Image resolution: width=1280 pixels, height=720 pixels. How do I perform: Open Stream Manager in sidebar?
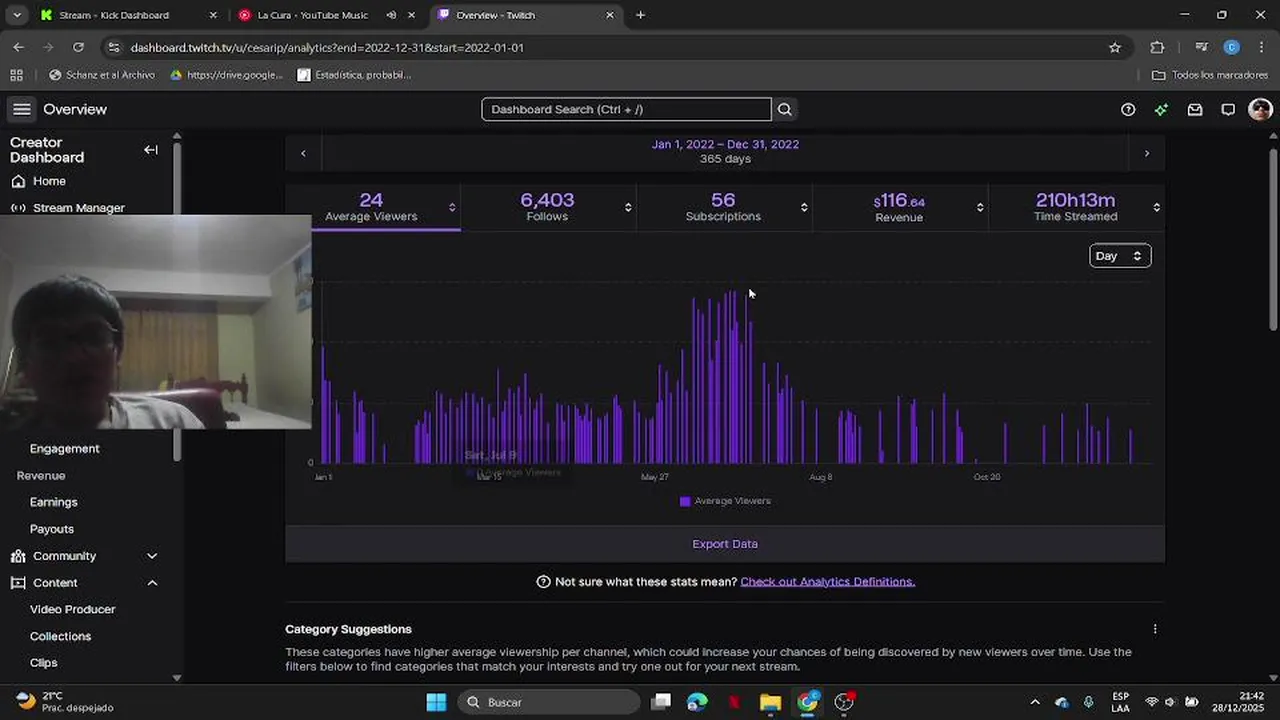pyautogui.click(x=79, y=208)
